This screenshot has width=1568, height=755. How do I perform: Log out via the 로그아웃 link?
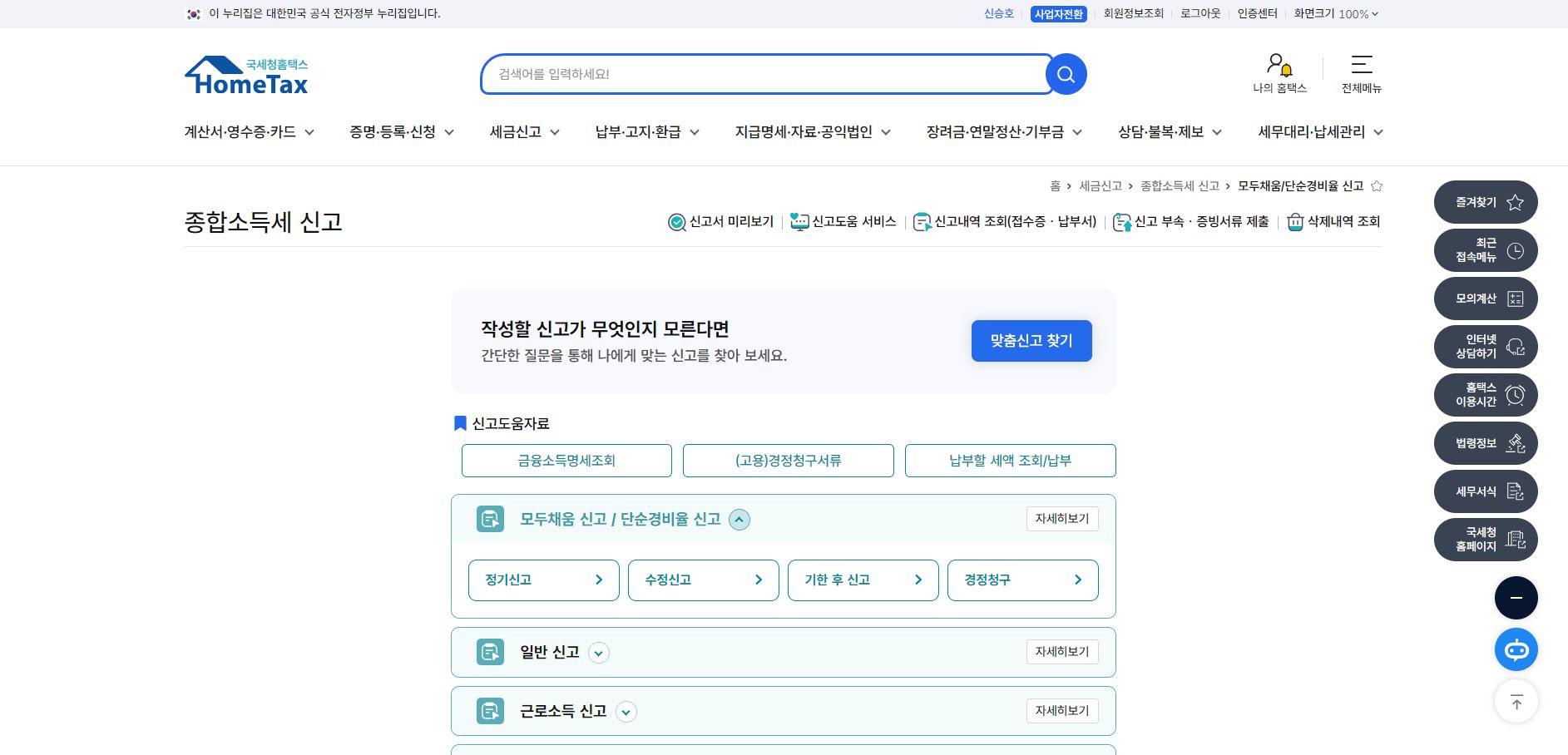(x=1199, y=13)
